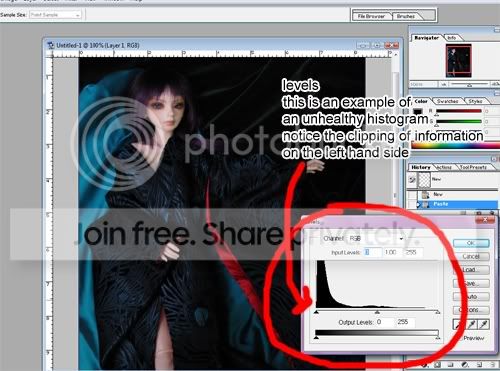Switch to the Navigator tab
Viewport: 500px width, 371px height.
(x=426, y=38)
